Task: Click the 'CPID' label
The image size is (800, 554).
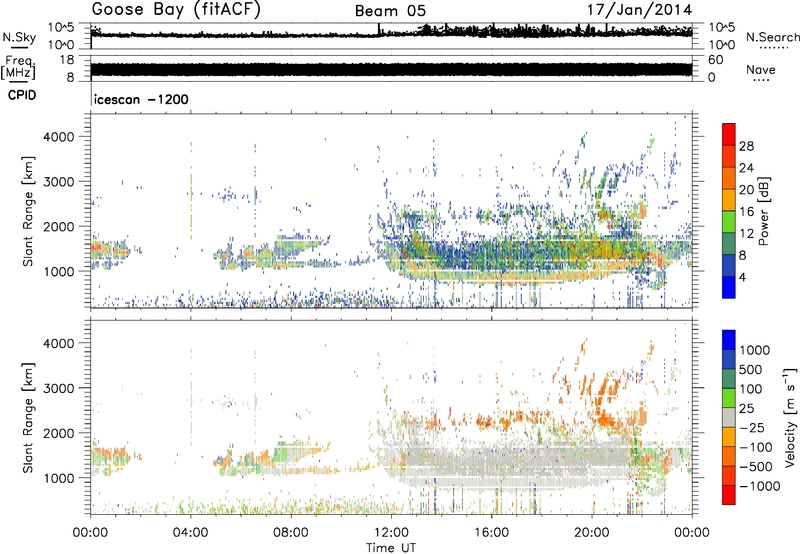Action: [22, 95]
